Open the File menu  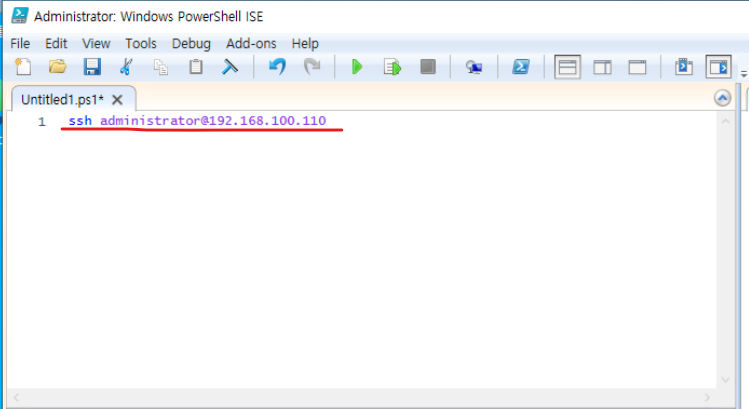[x=20, y=43]
